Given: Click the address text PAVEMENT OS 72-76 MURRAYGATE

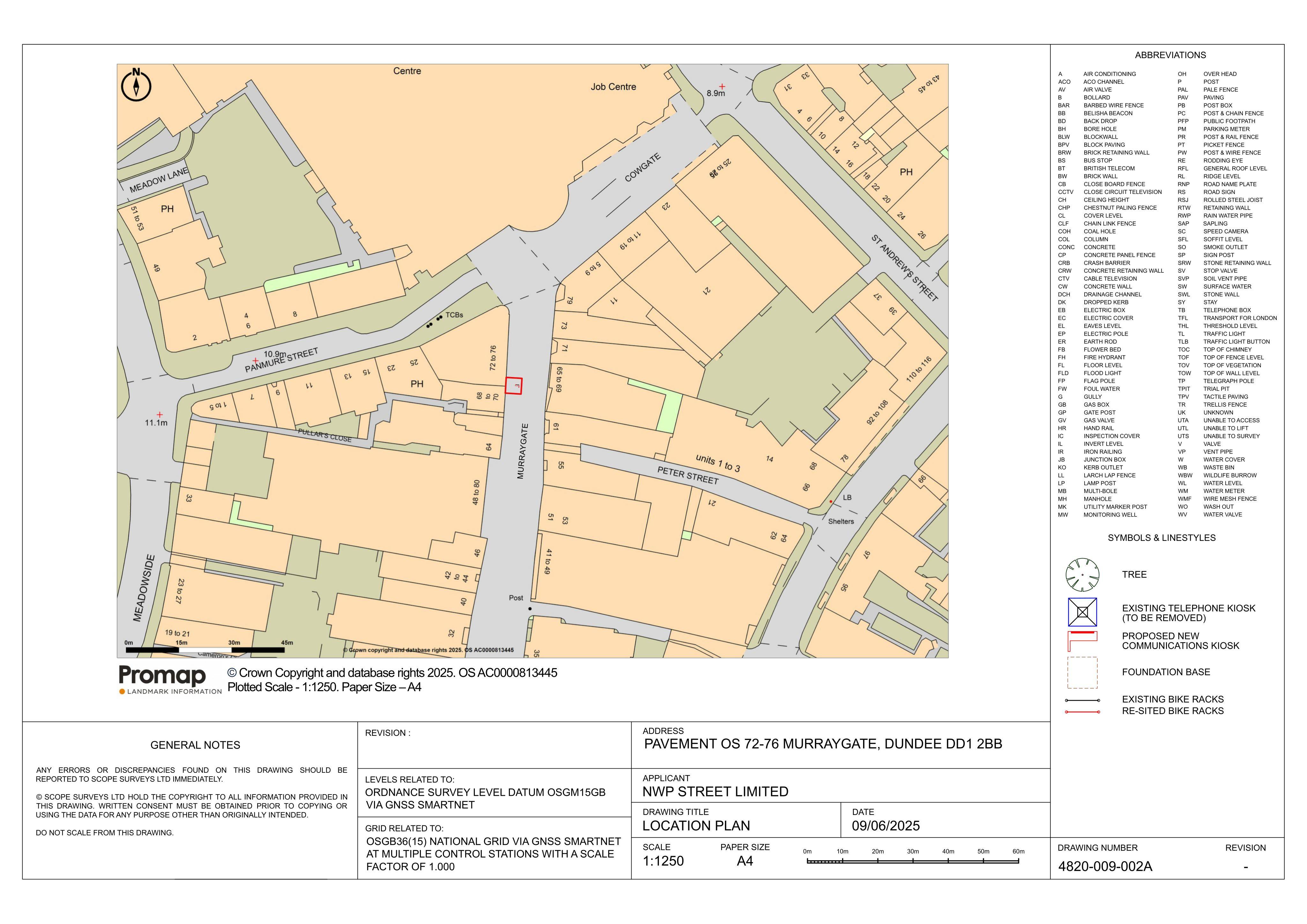Looking at the screenshot, I should tap(823, 744).
